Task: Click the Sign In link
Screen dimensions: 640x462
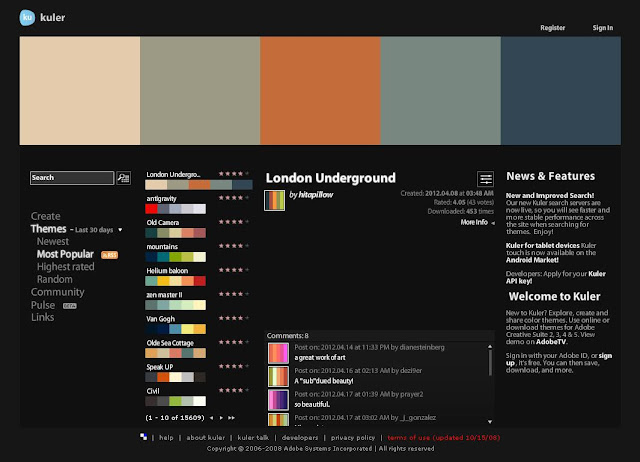Action: click(x=603, y=28)
